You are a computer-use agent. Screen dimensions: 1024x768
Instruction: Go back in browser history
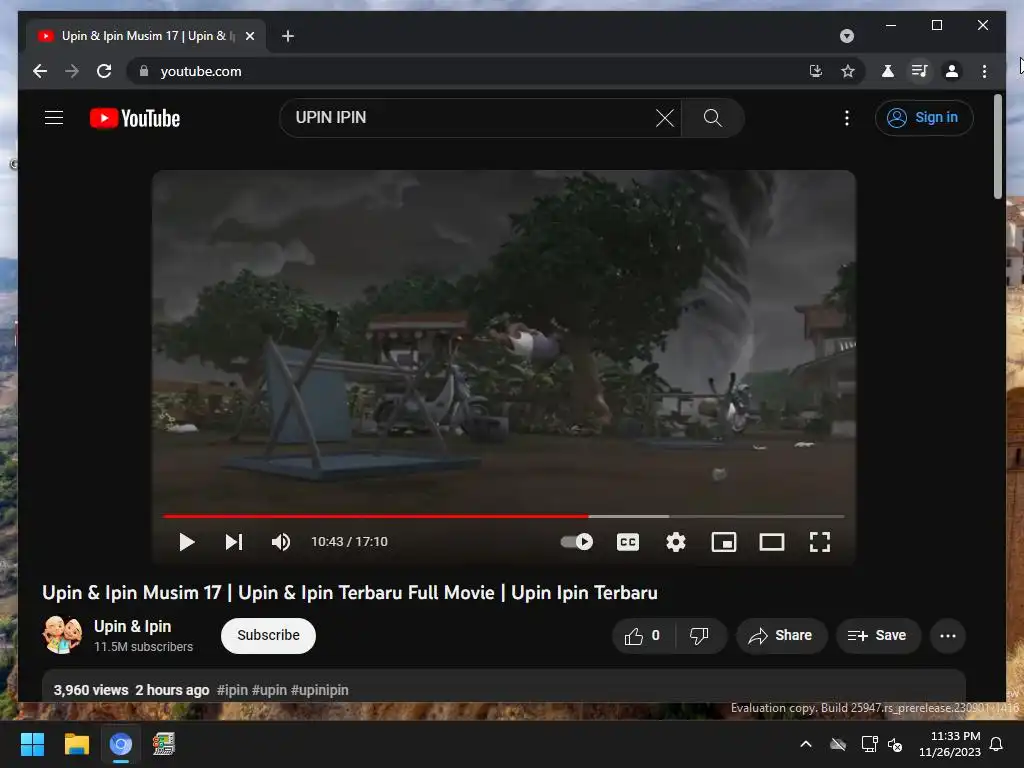(x=40, y=71)
